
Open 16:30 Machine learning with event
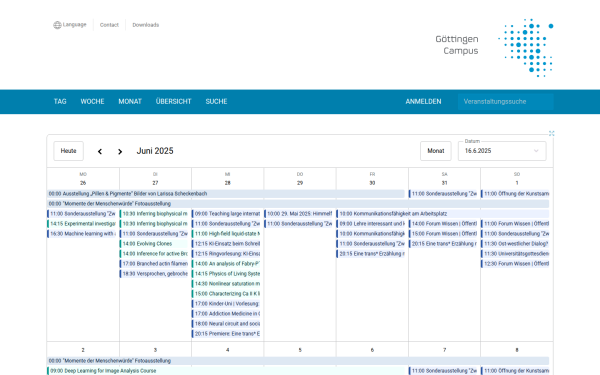[82, 233]
